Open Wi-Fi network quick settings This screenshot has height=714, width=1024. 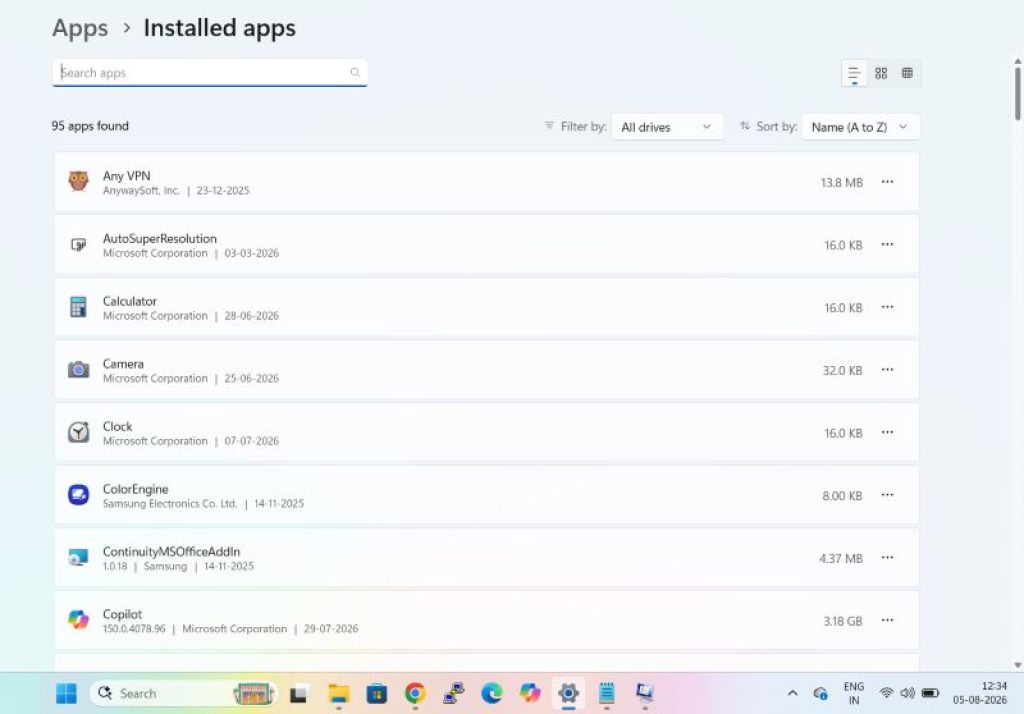886,693
